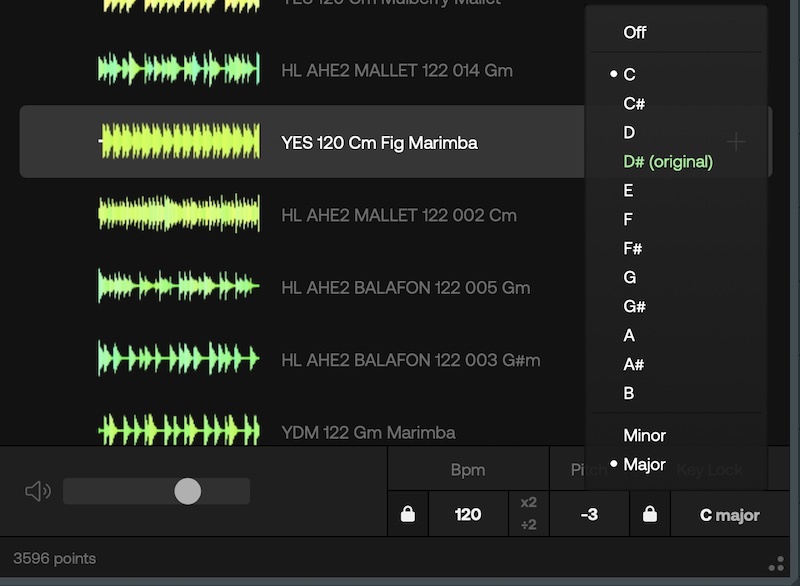
Task: Toggle the Bpm lock padlock
Action: tap(407, 515)
